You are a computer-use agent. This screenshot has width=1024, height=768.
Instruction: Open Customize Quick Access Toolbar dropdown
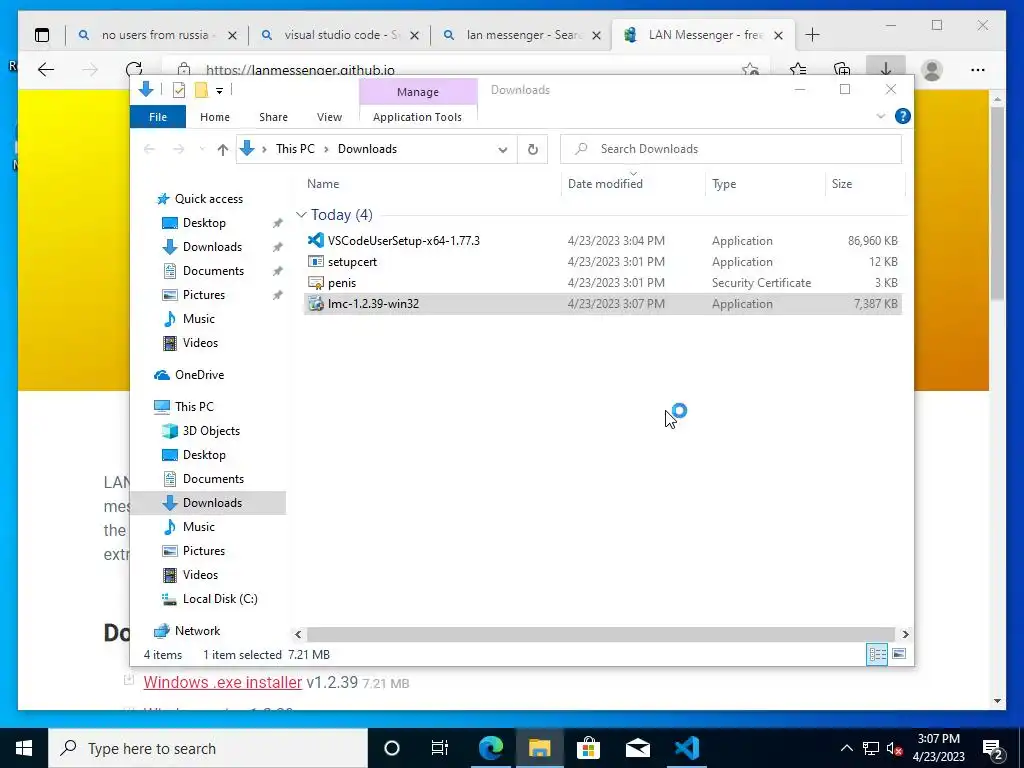click(x=219, y=91)
